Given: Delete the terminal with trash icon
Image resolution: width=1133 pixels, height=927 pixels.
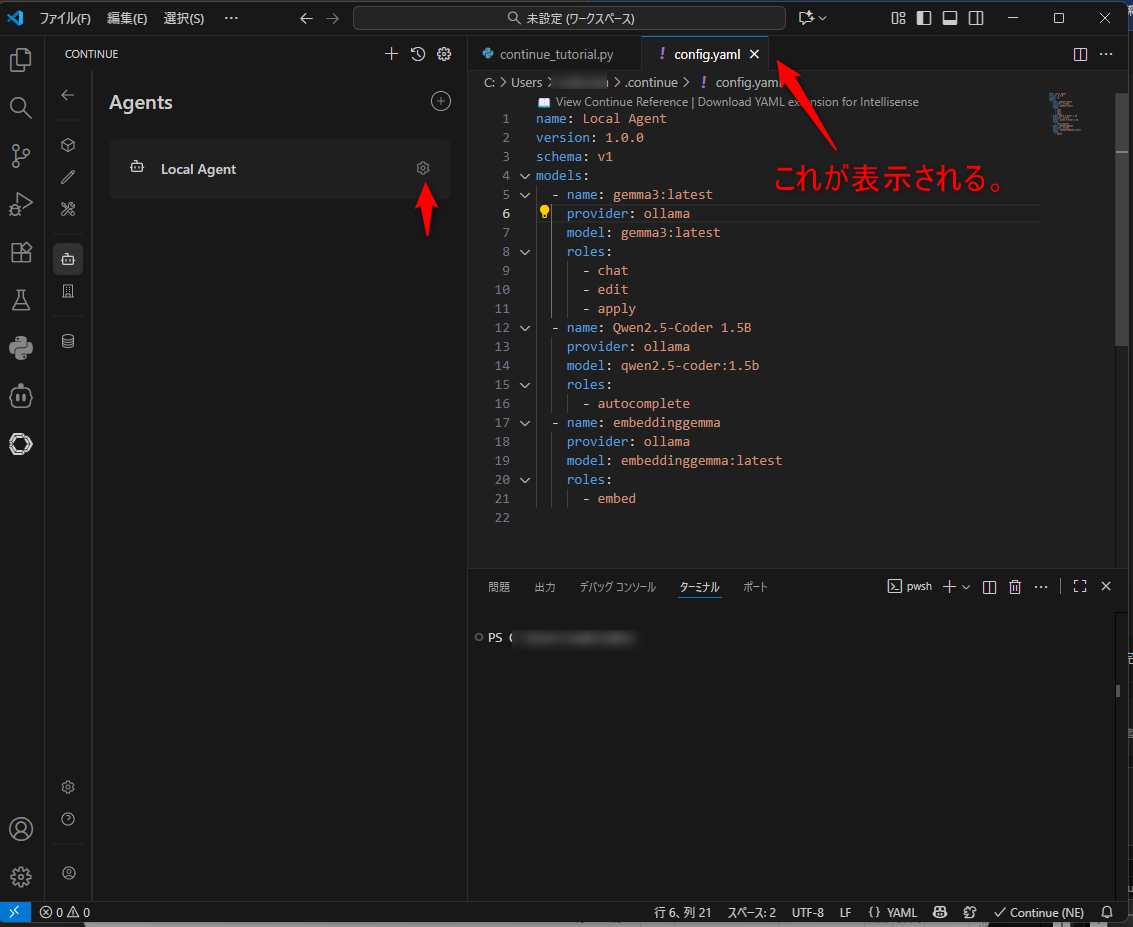Looking at the screenshot, I should [x=1015, y=587].
